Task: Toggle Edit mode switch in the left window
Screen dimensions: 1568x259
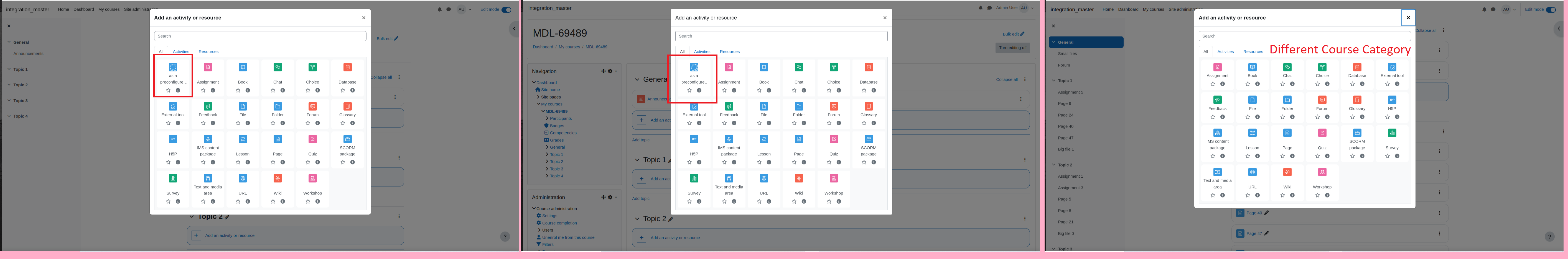Action: pos(506,10)
